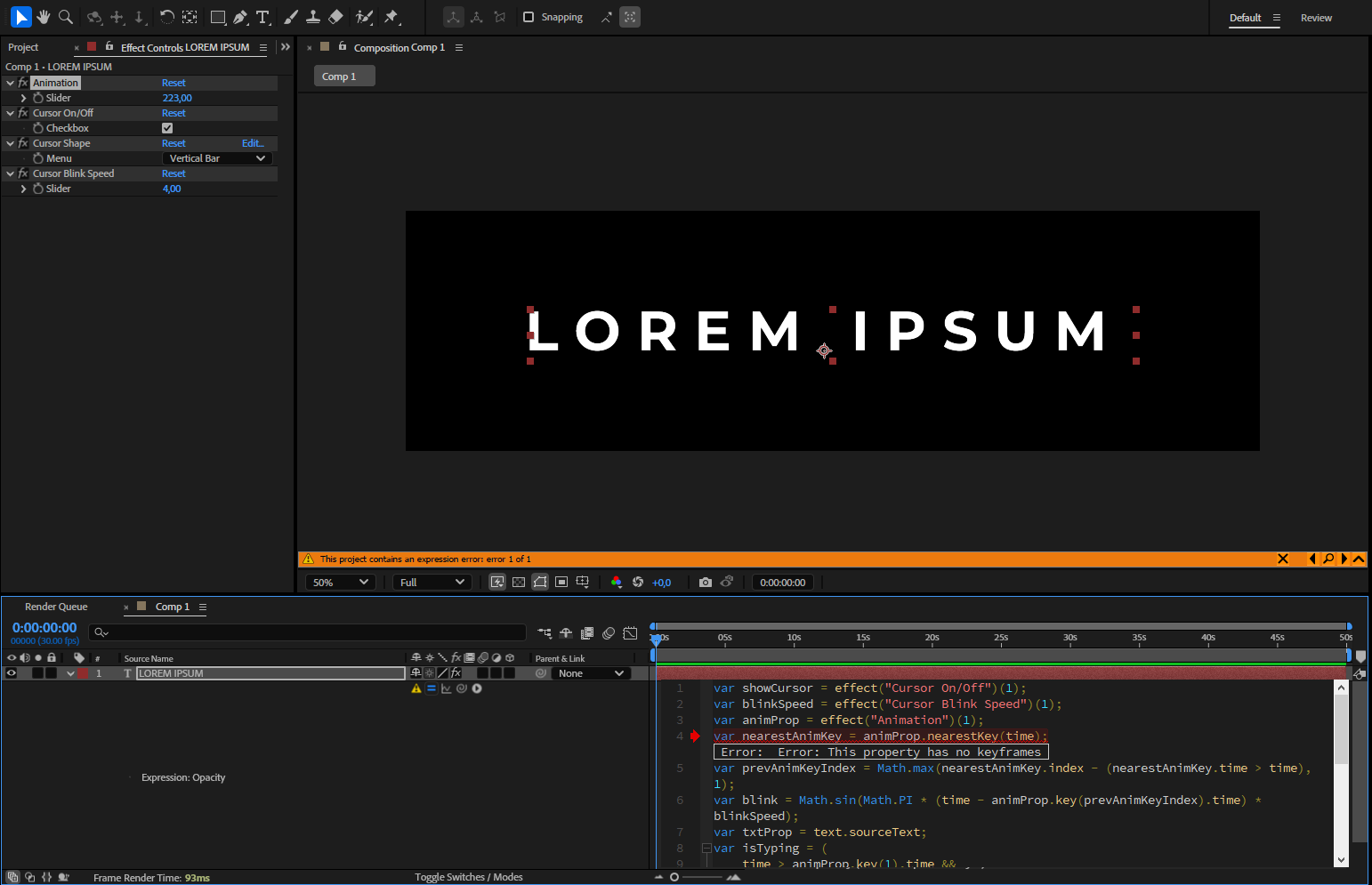Activate the Pen tool
The image size is (1372, 885).
pyautogui.click(x=240, y=17)
